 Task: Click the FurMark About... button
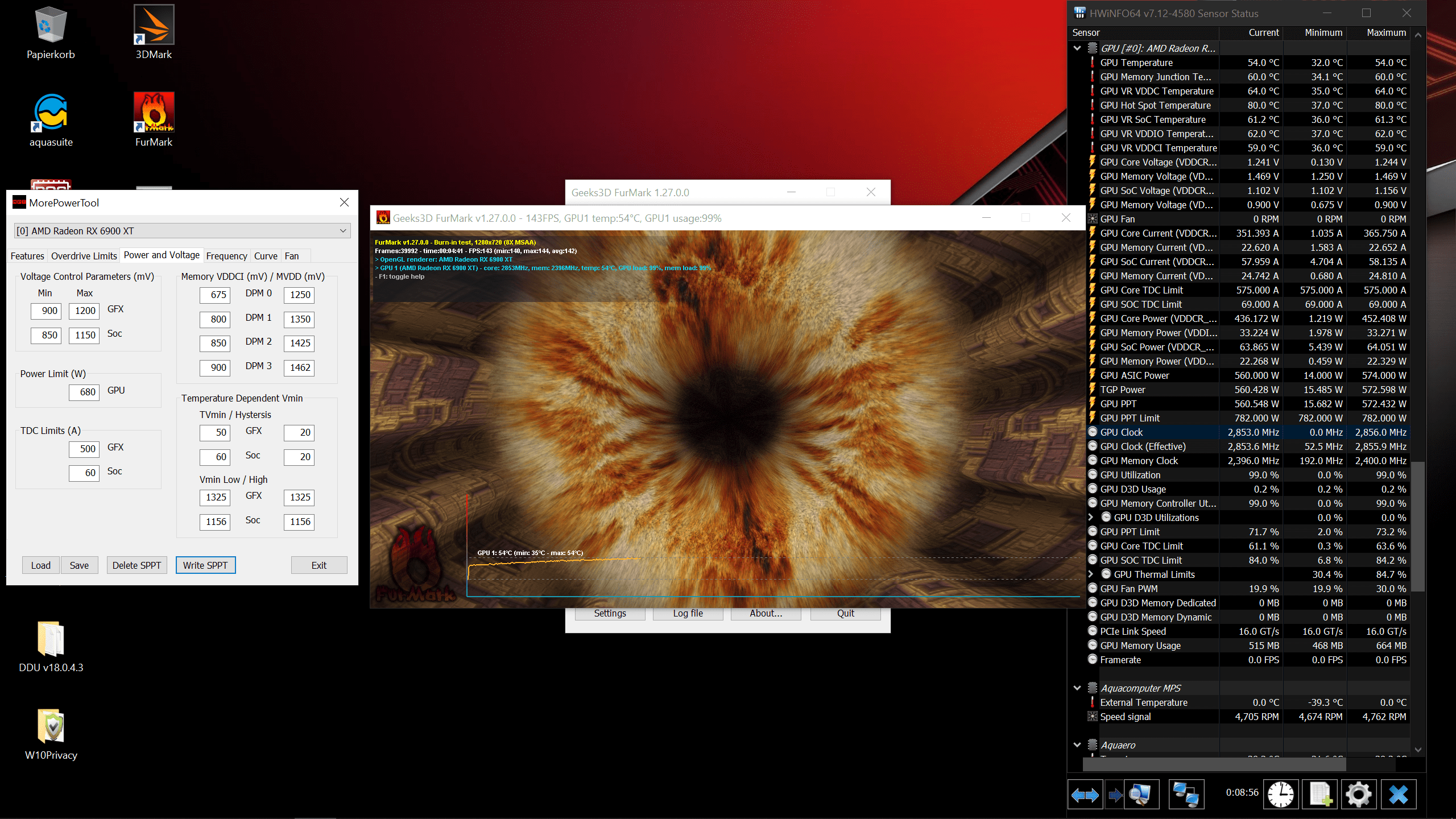point(766,614)
